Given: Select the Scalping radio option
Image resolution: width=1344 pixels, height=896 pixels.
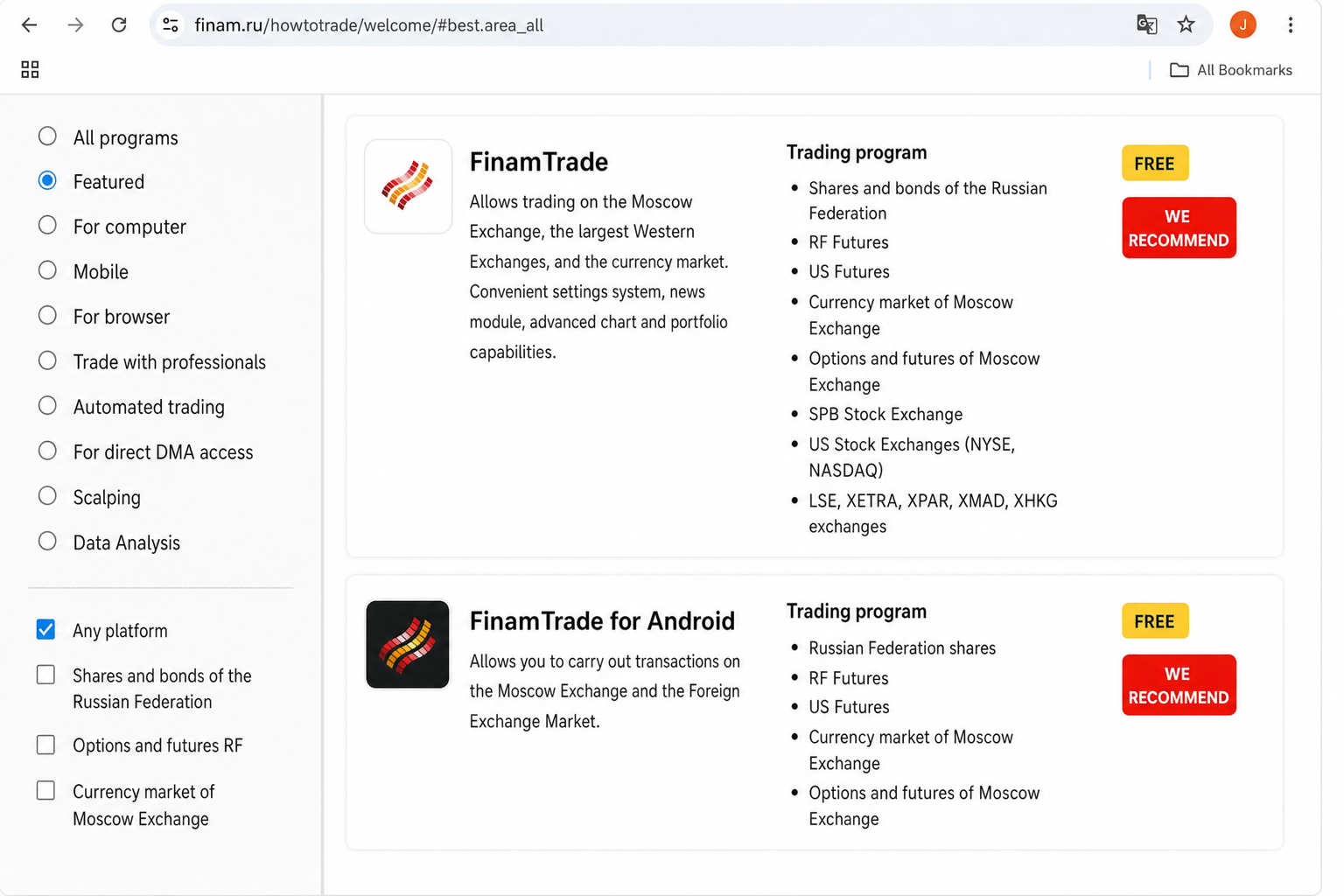Looking at the screenshot, I should tap(47, 496).
